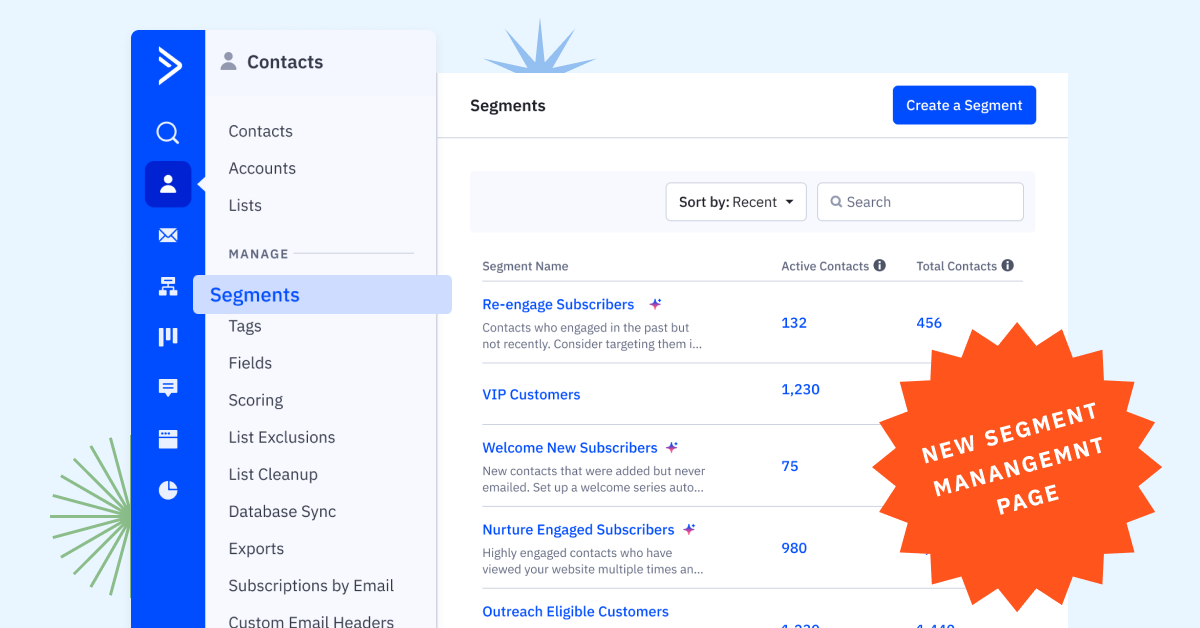Open the search icon in sidebar
The image size is (1200, 628).
pyautogui.click(x=168, y=133)
